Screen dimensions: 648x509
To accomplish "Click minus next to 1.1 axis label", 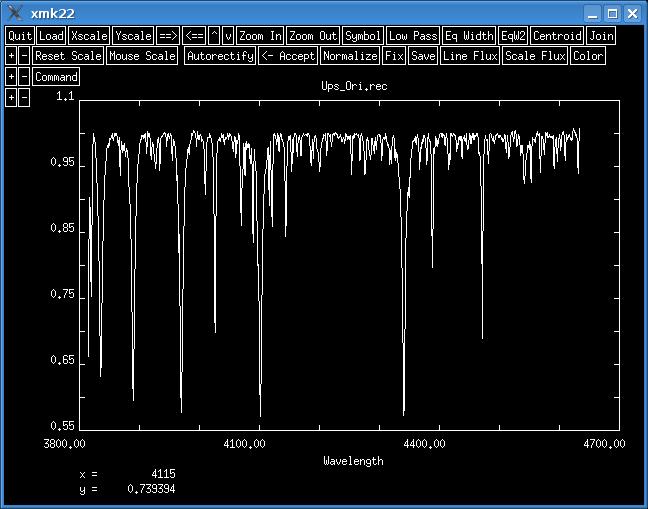I will point(24,98).
